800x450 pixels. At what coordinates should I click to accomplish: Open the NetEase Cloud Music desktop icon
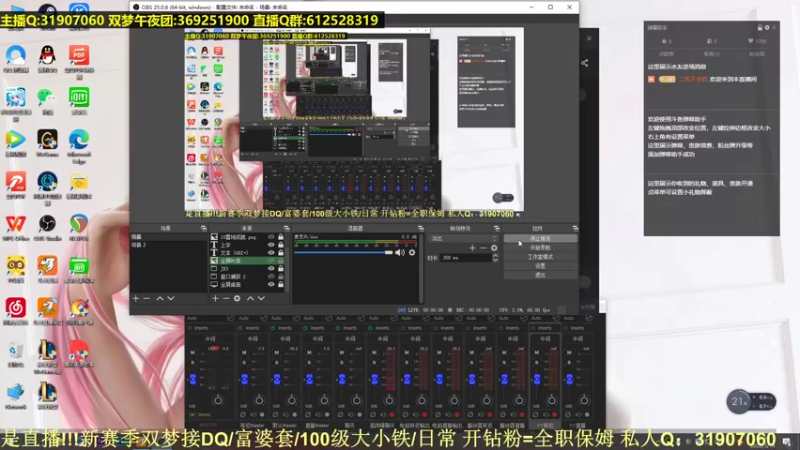[x=16, y=308]
